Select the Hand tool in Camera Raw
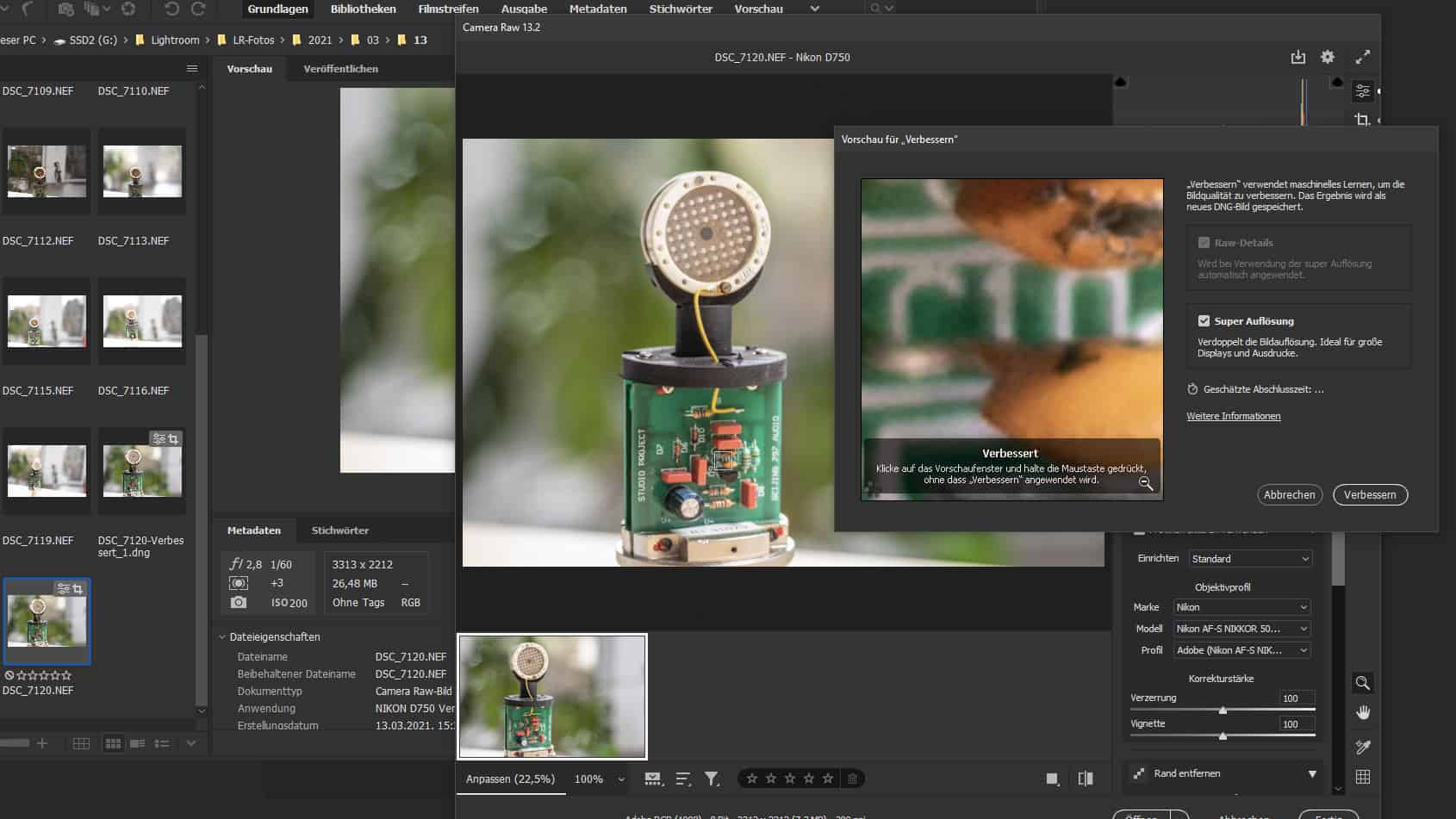 1364,712
